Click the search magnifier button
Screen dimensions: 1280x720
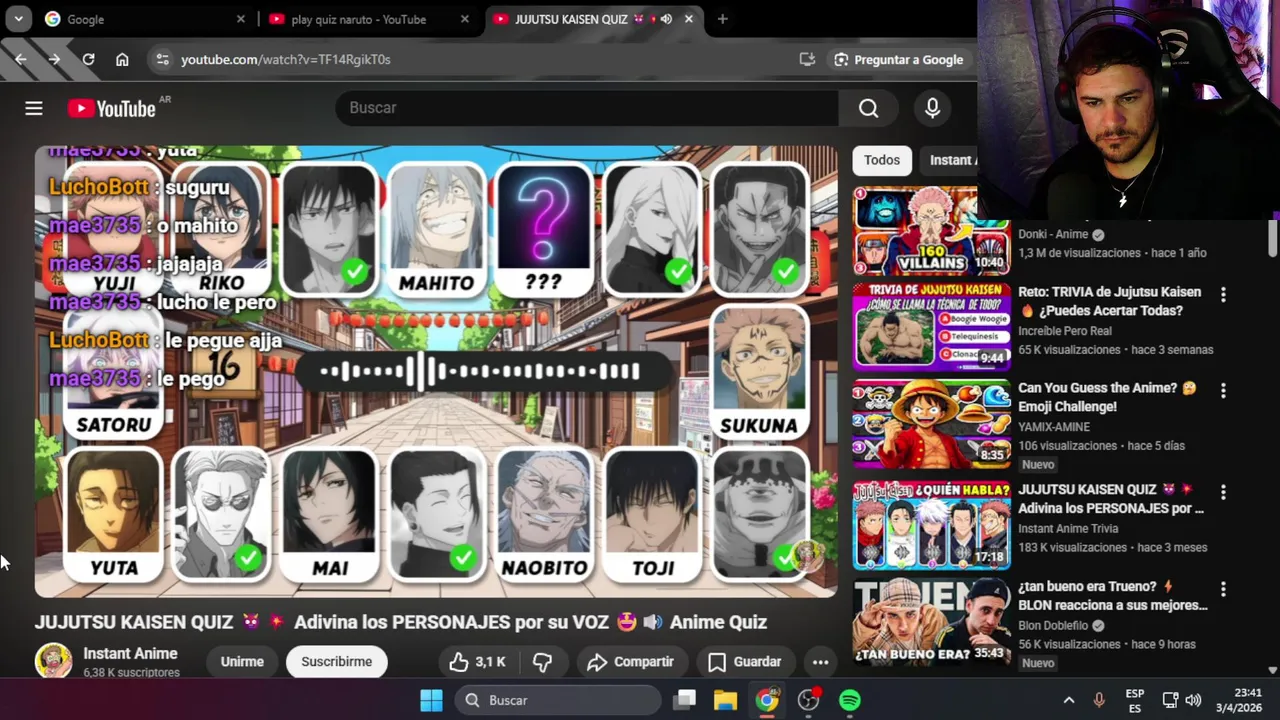pyautogui.click(x=868, y=108)
